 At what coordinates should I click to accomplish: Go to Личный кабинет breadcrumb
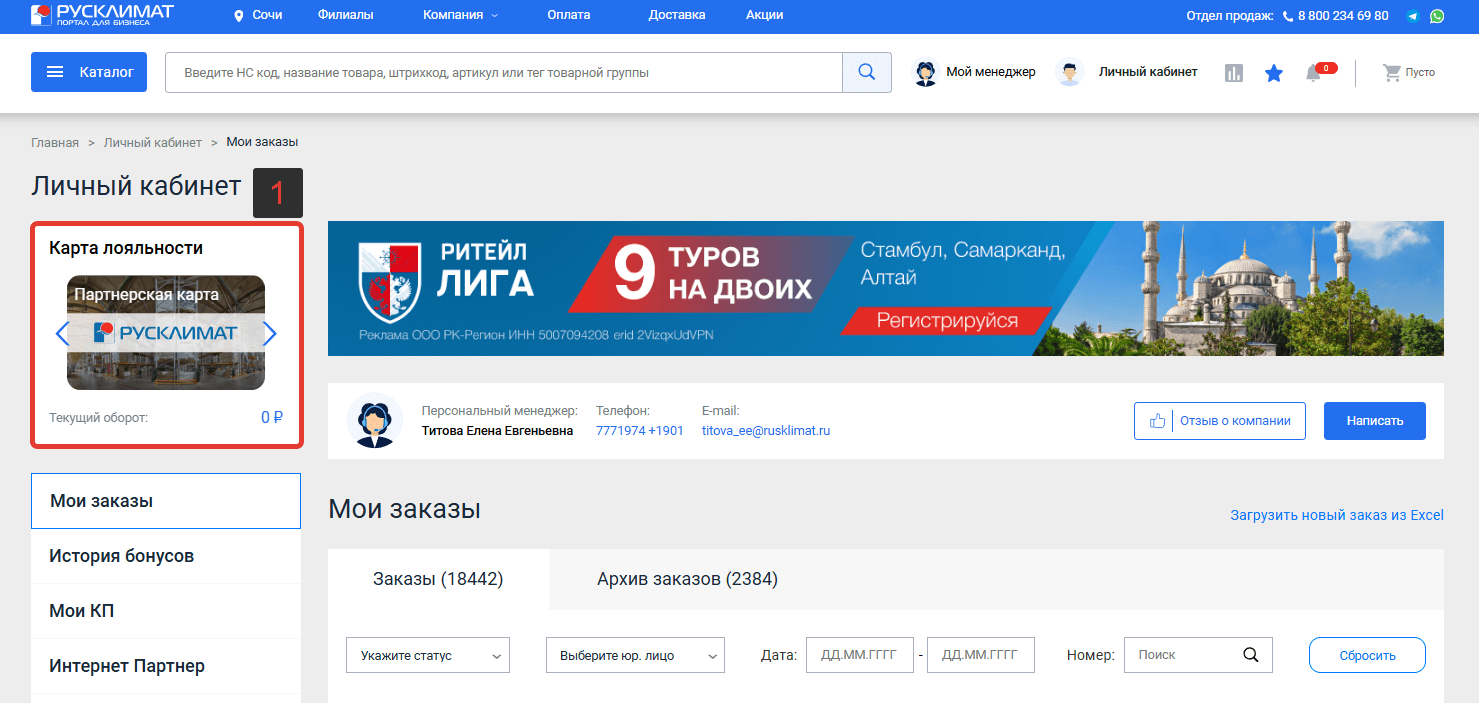click(x=153, y=143)
